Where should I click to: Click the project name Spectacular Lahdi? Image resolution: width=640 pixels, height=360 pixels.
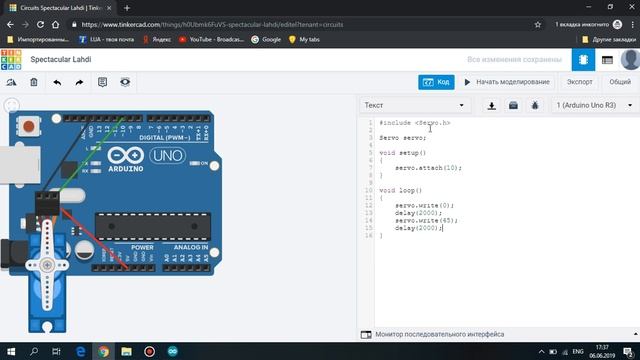(61, 60)
